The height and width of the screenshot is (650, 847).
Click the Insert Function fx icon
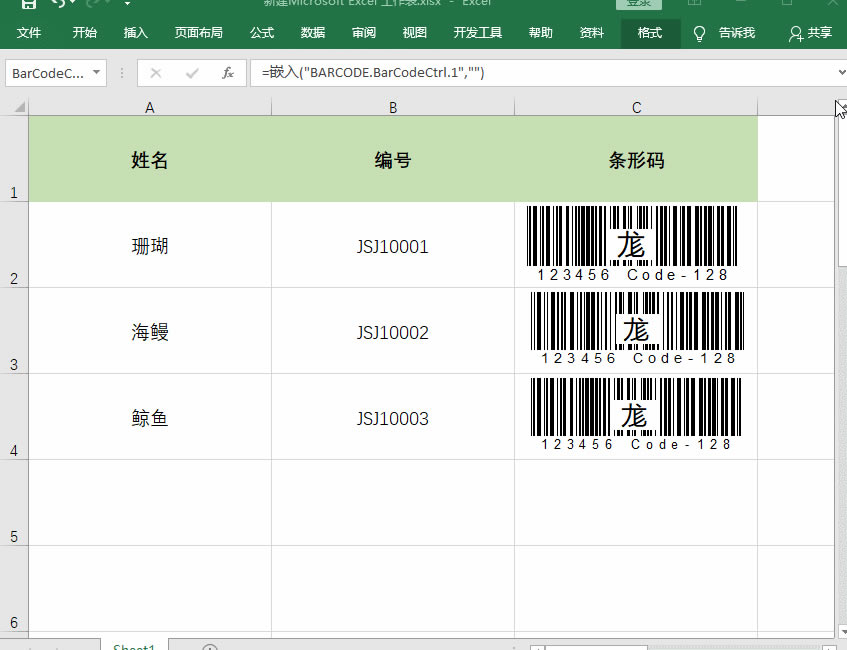click(227, 72)
